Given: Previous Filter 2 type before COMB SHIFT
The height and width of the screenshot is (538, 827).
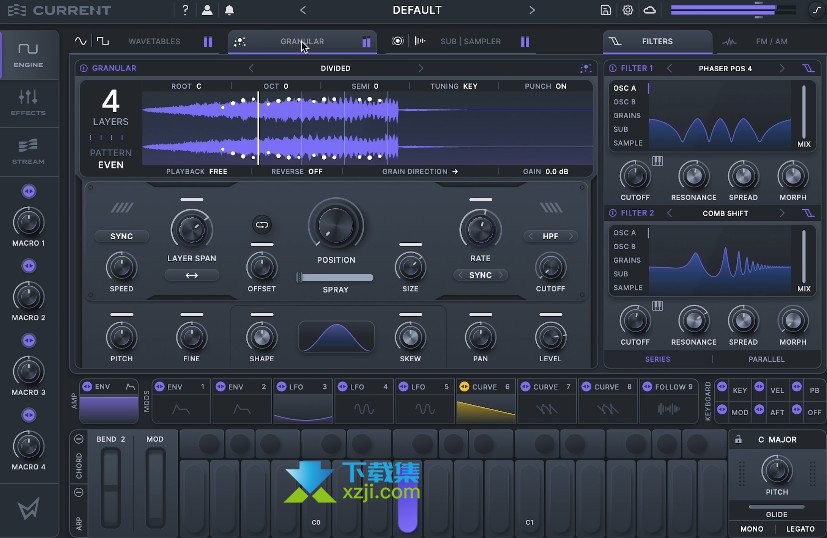Looking at the screenshot, I should tap(669, 213).
